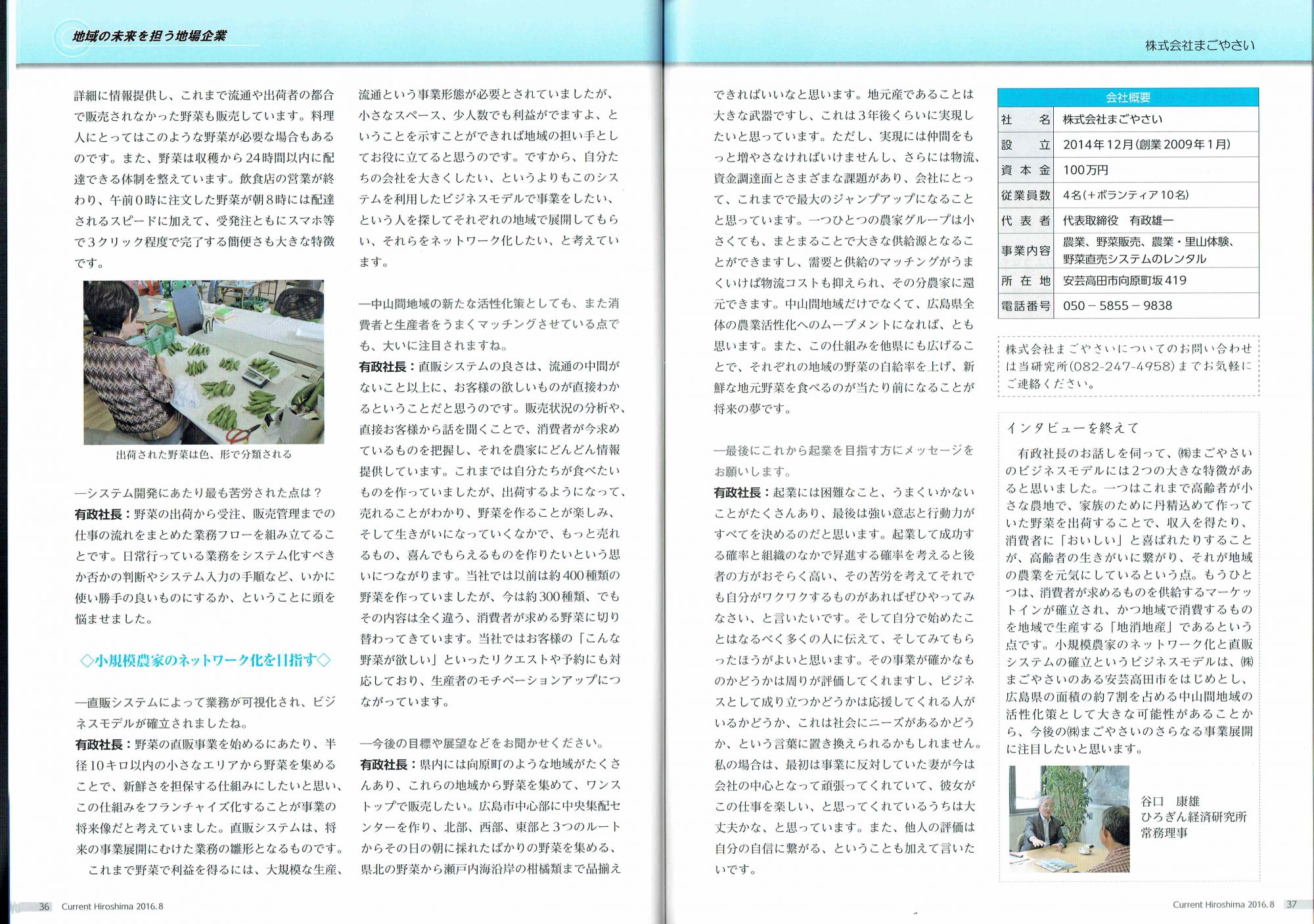The height and width of the screenshot is (924, 1314).
Task: Click the phone number 050-5855-9838
Action: 1117,305
